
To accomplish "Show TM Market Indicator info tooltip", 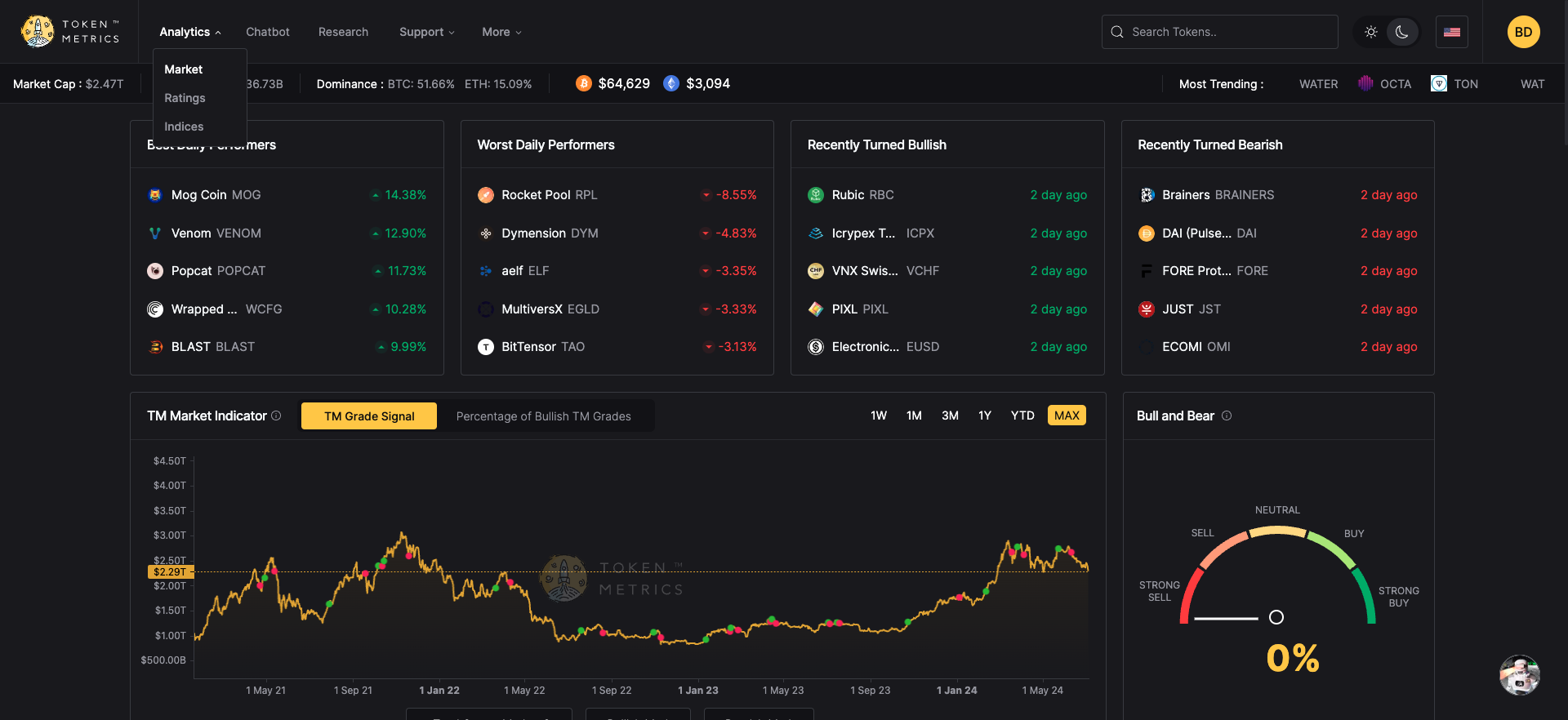I will (x=276, y=416).
